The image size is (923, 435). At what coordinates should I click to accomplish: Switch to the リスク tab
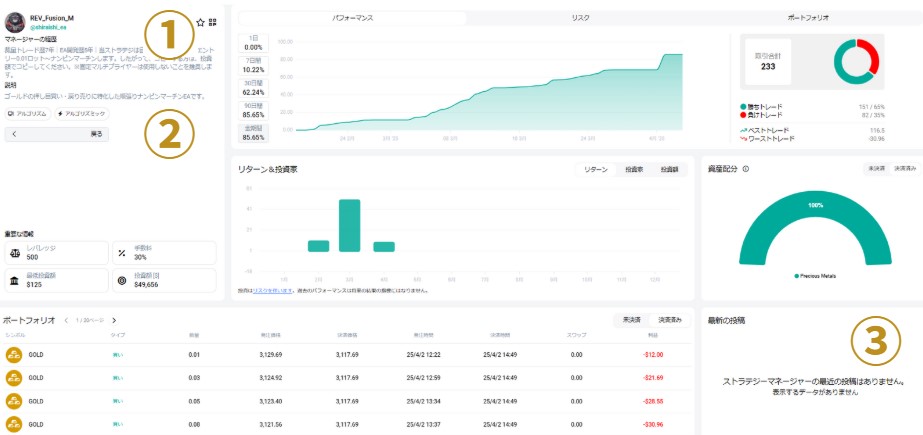[580, 18]
